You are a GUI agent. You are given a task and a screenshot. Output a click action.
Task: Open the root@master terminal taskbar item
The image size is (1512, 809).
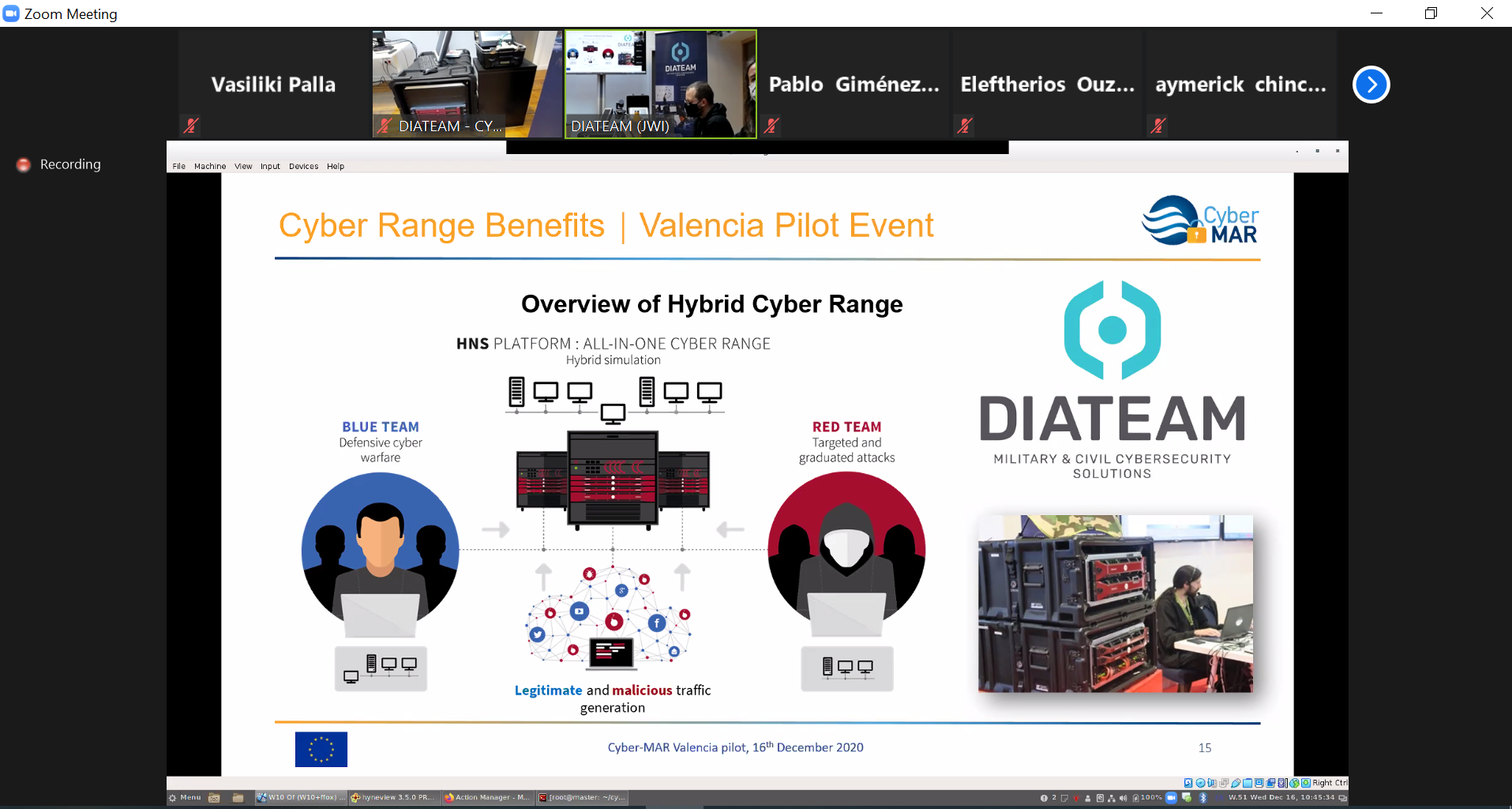tap(582, 798)
